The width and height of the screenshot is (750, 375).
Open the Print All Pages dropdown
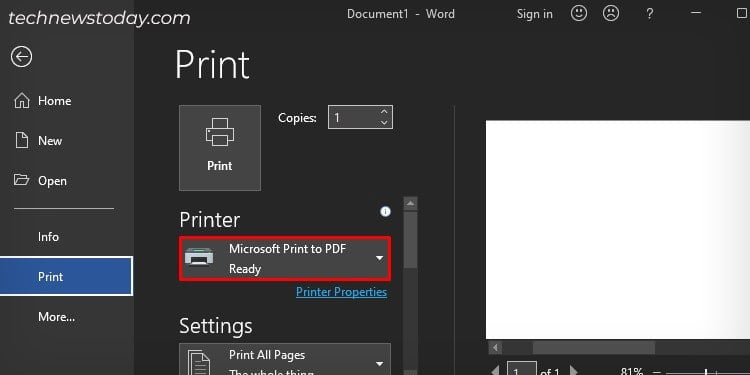[x=285, y=359]
